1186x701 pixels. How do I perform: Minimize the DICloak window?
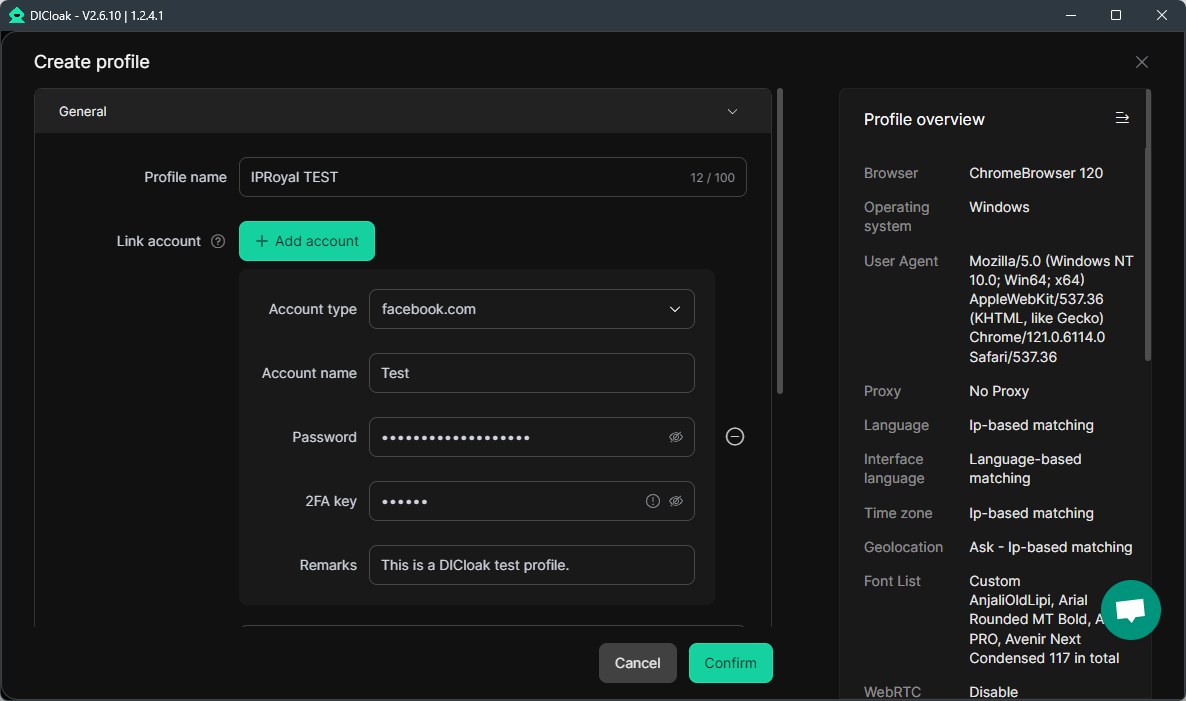tap(1070, 15)
